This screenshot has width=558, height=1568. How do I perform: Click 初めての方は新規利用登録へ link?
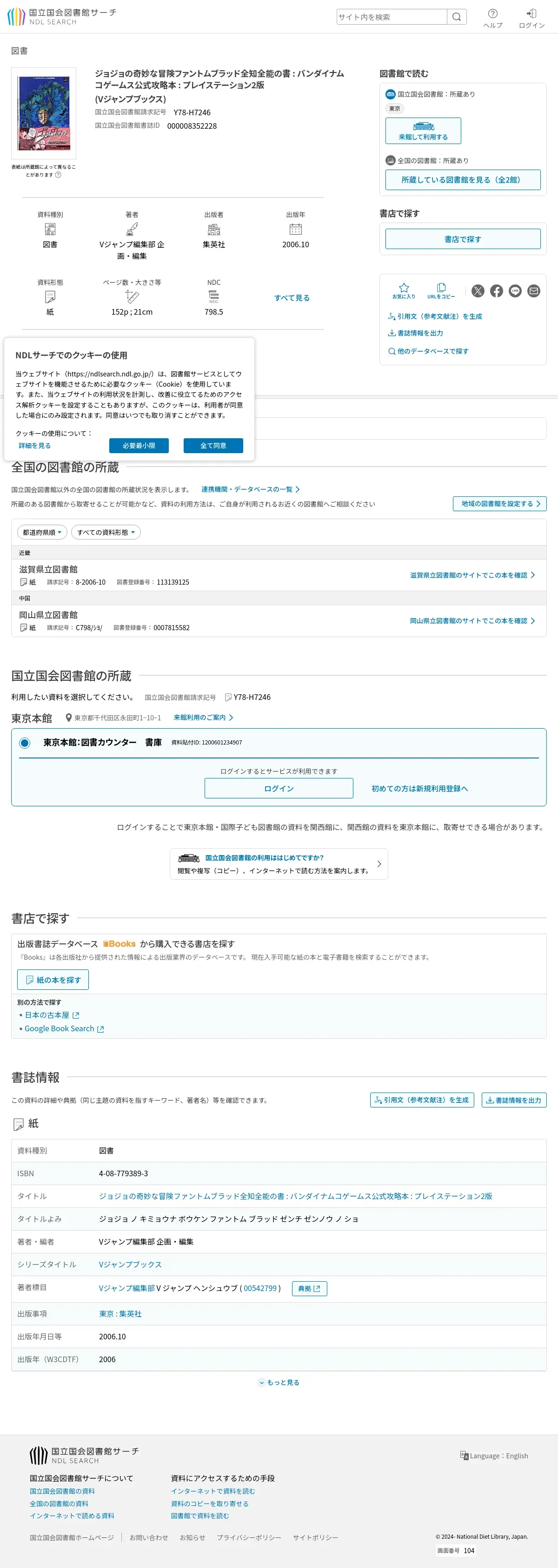pos(420,788)
